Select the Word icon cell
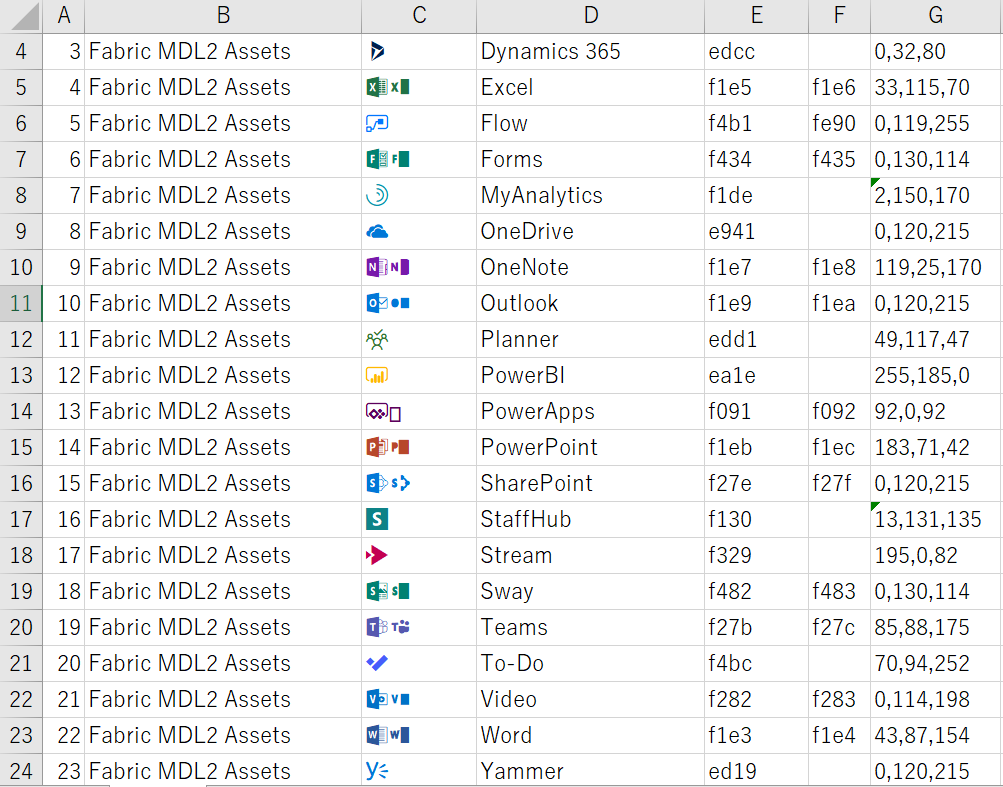This screenshot has width=1003, height=787. pyautogui.click(x=419, y=735)
